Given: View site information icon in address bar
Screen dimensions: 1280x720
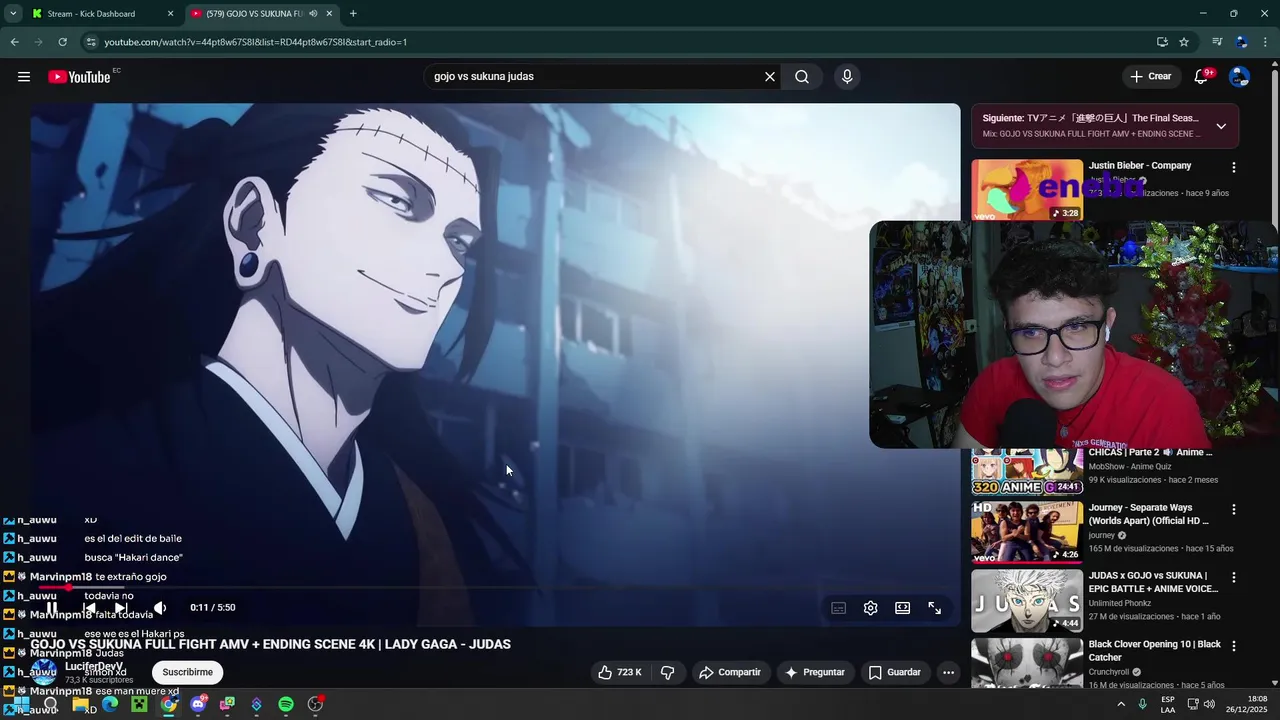Looking at the screenshot, I should tap(91, 42).
